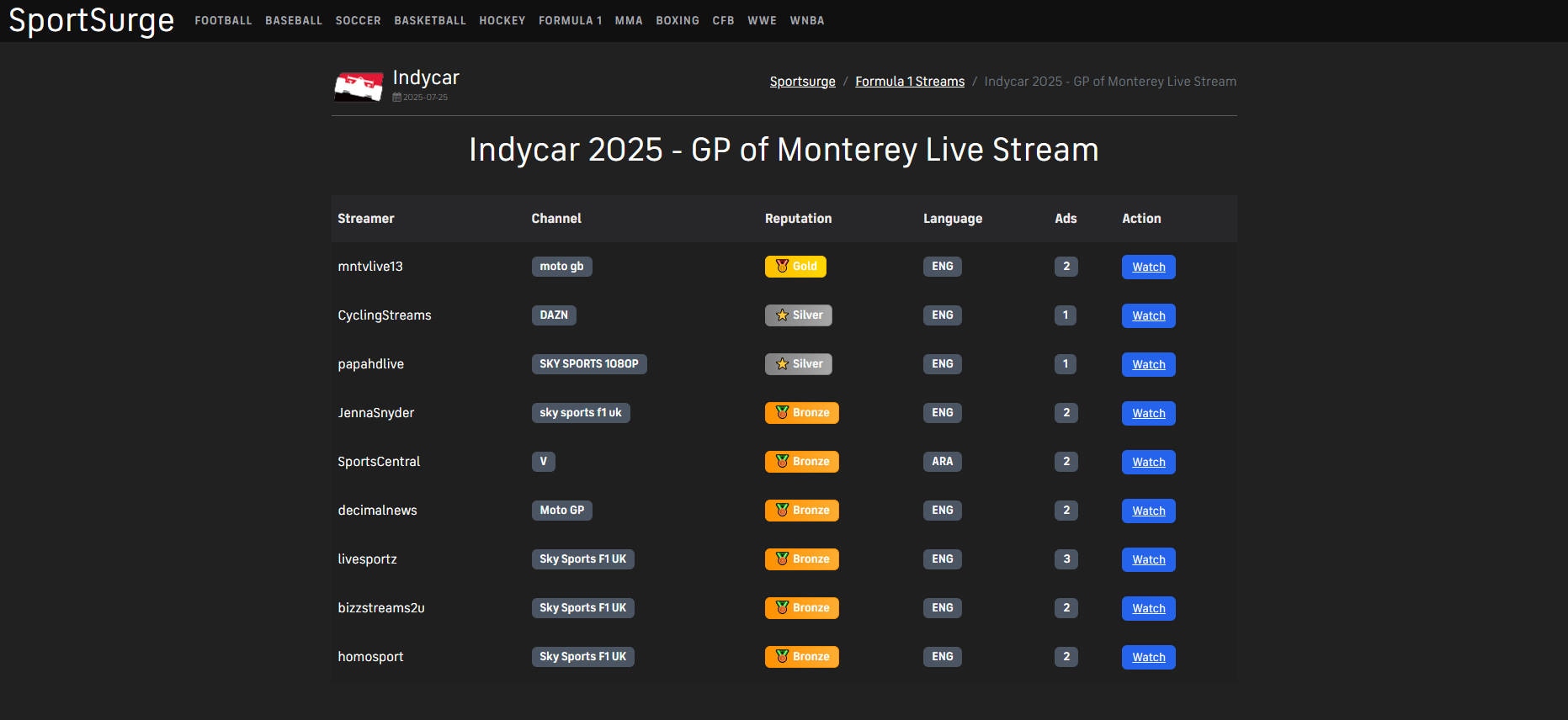Click bizzstreams2u's Bronze reputation badge
The height and width of the screenshot is (720, 1568).
pyautogui.click(x=802, y=608)
